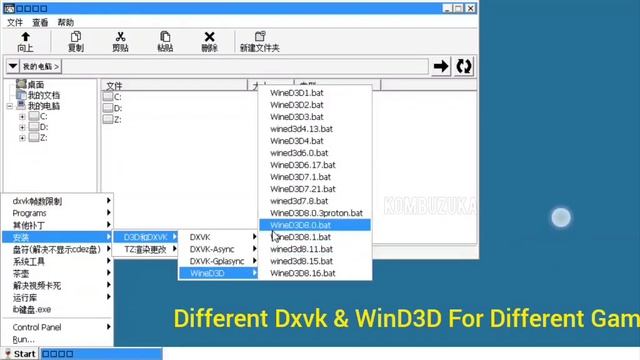Viewport: 640px width, 360px height.
Task: Open the dxvk帧数限制 start menu entry
Action: (x=57, y=201)
